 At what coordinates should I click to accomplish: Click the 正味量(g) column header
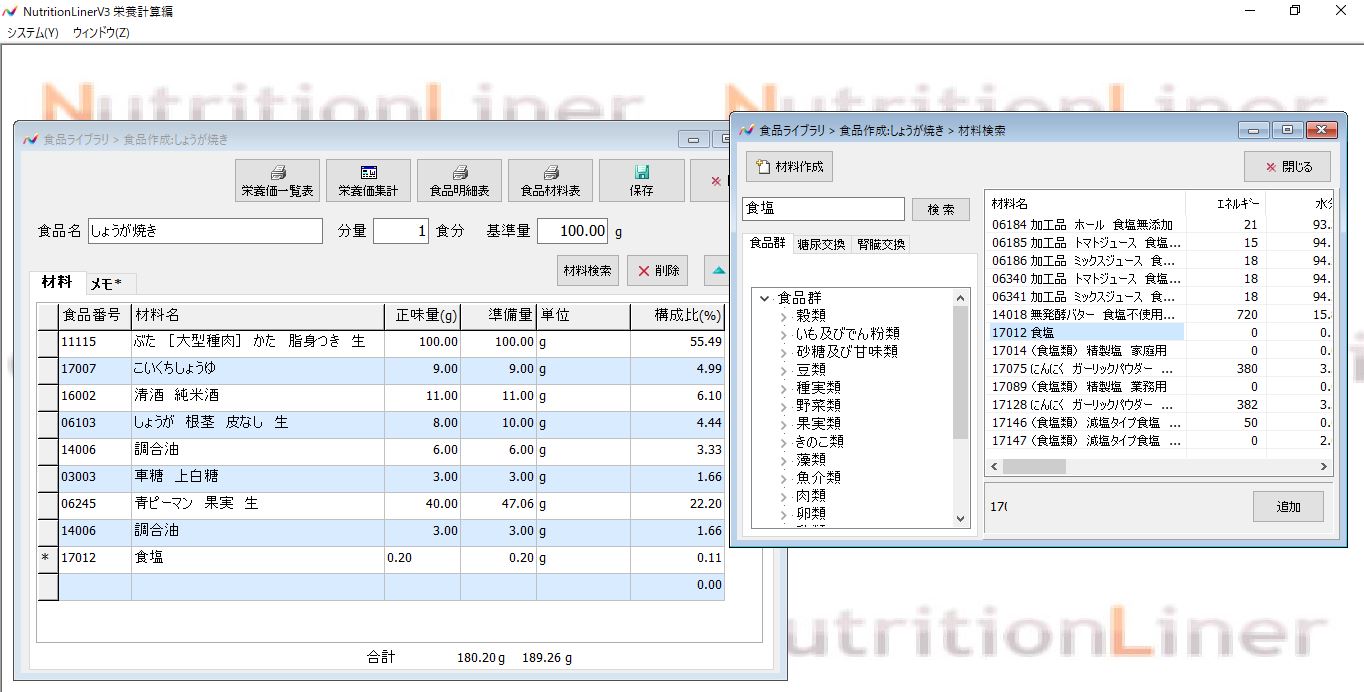(x=423, y=316)
